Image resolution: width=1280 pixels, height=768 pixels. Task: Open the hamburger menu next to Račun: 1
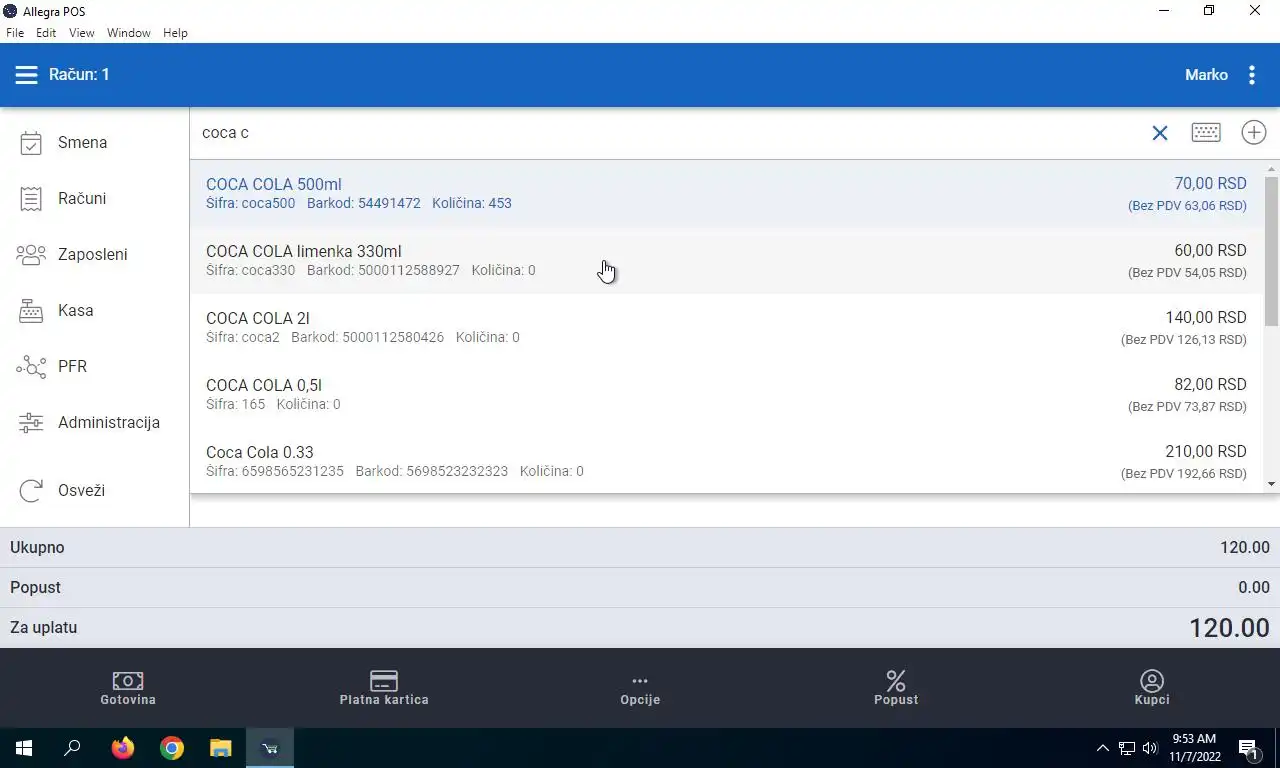coord(26,75)
